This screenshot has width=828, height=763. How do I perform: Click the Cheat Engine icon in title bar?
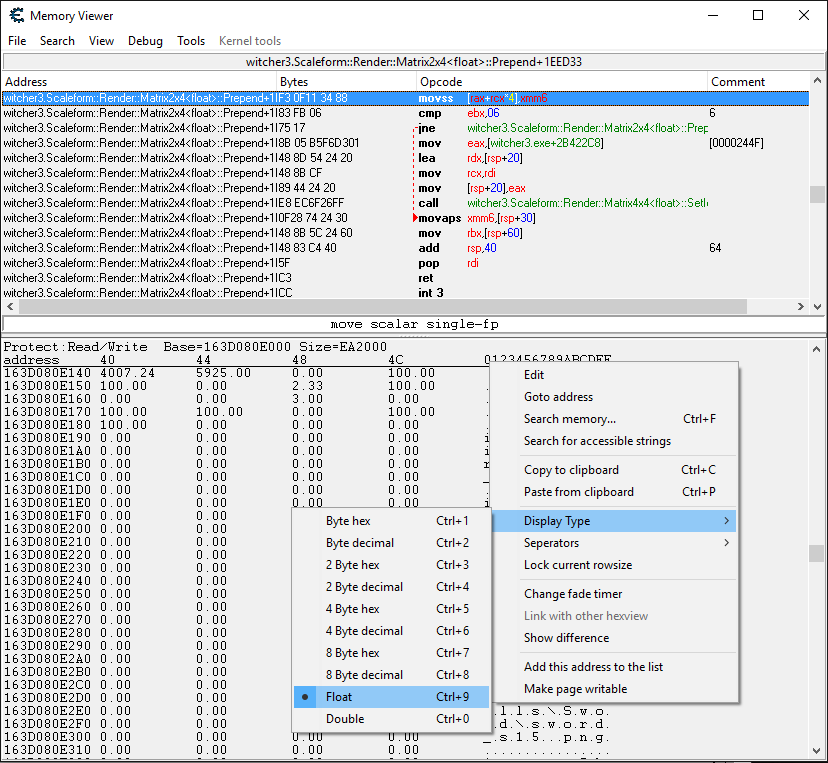[x=15, y=16]
